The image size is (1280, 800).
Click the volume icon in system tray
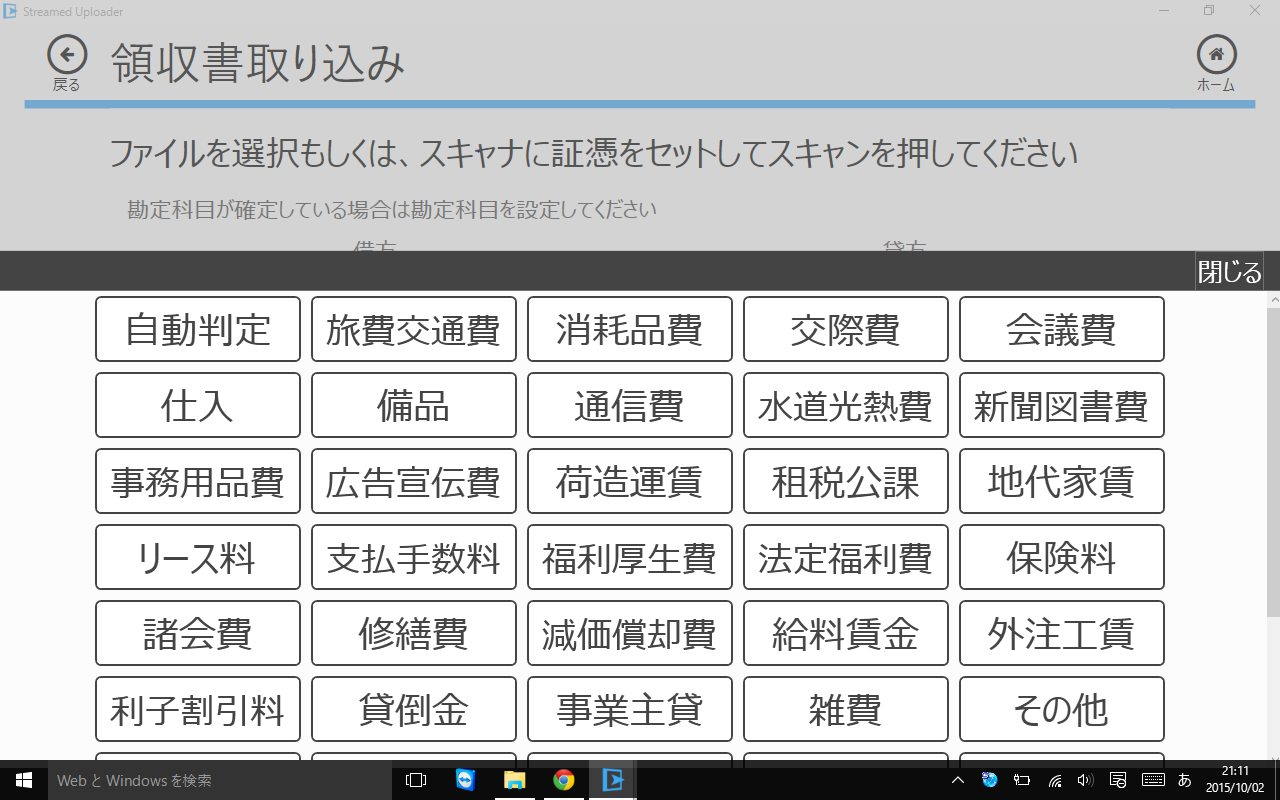tap(1084, 779)
